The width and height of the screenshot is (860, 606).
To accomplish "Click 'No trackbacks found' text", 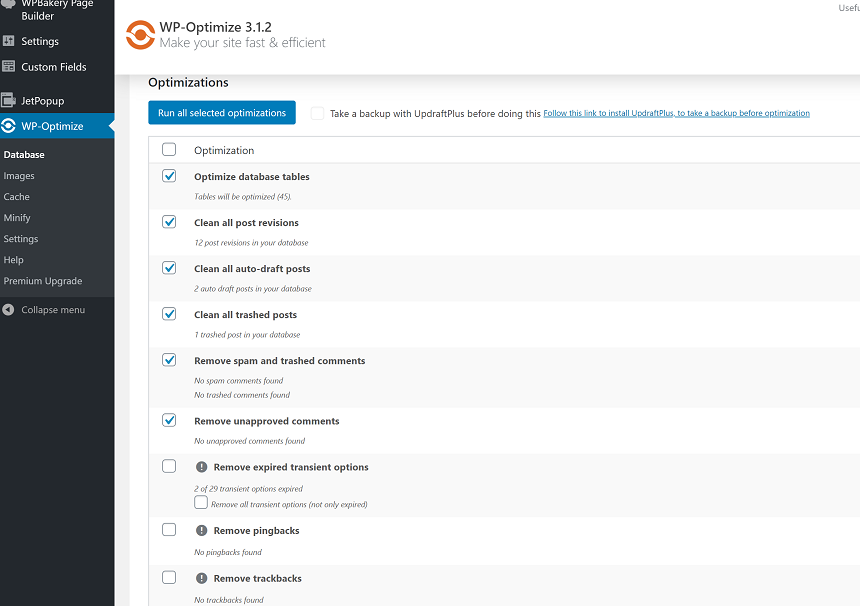I will click(x=229, y=600).
